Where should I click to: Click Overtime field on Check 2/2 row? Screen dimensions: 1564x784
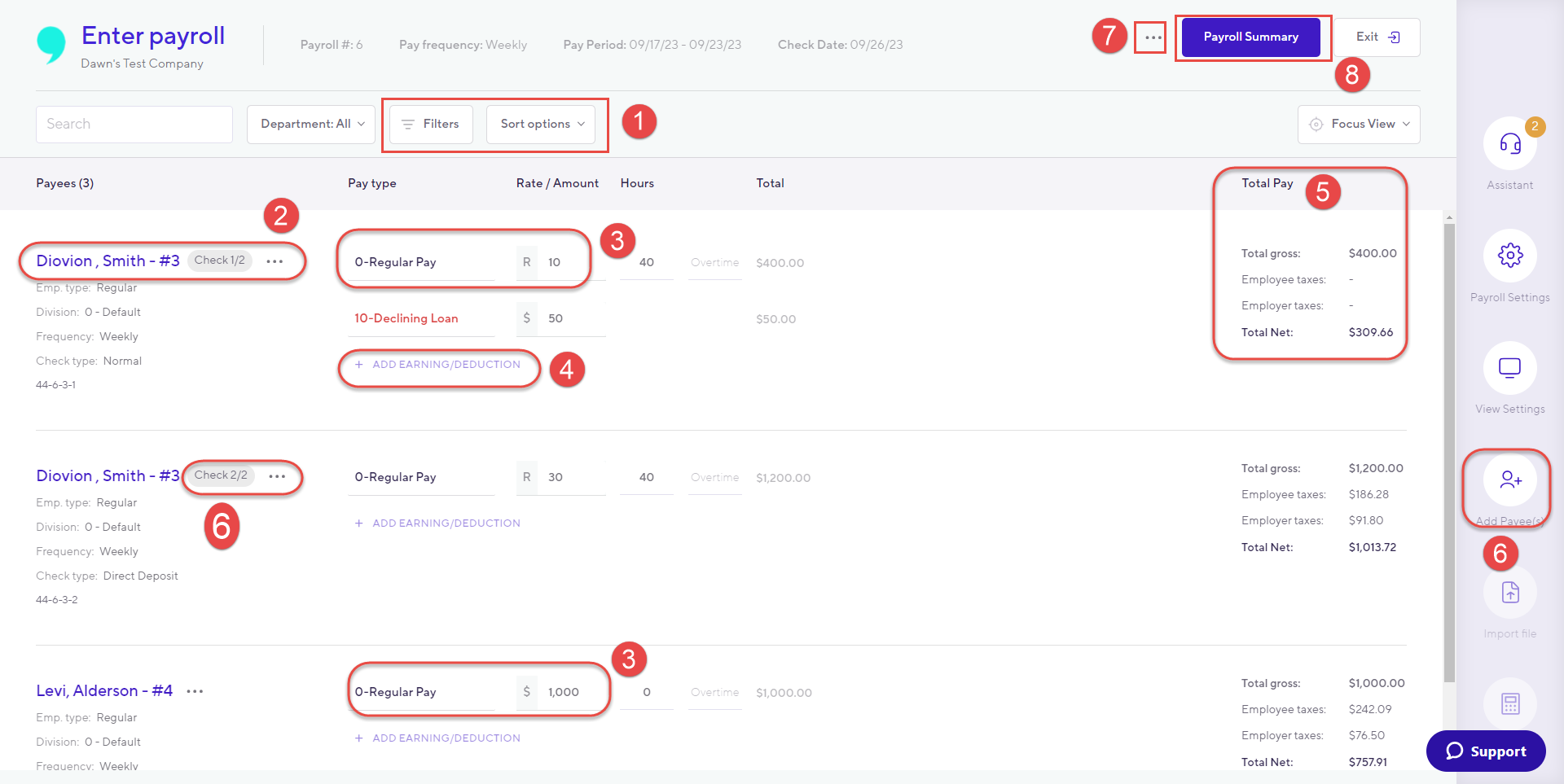pyautogui.click(x=715, y=477)
